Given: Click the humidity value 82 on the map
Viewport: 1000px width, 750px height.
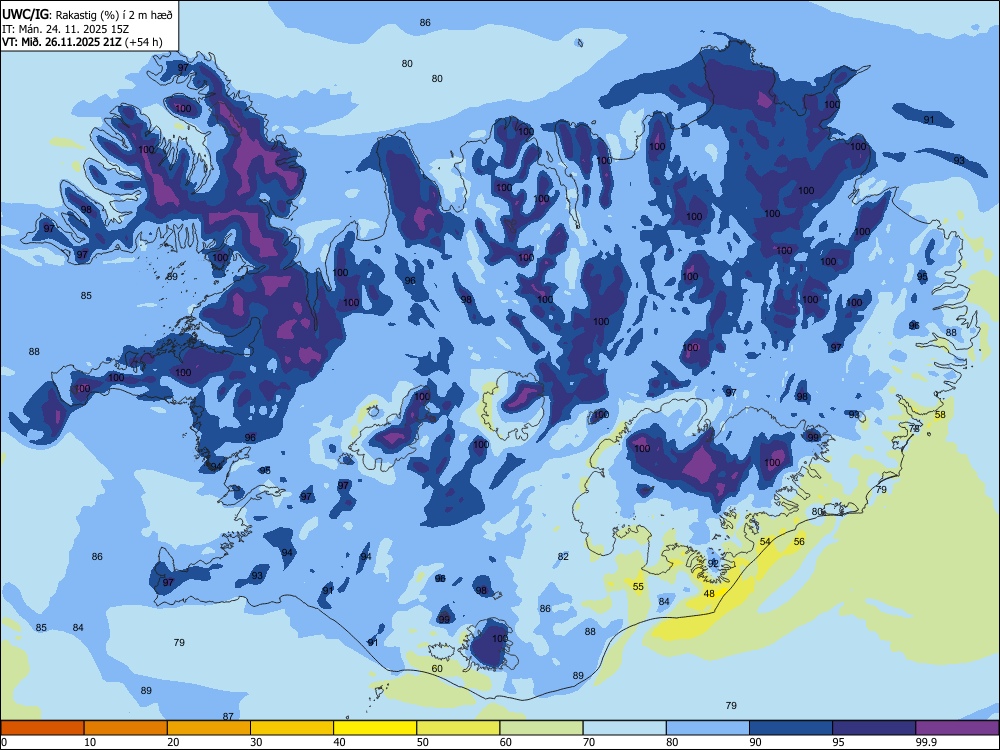Looking at the screenshot, I should point(563,557).
